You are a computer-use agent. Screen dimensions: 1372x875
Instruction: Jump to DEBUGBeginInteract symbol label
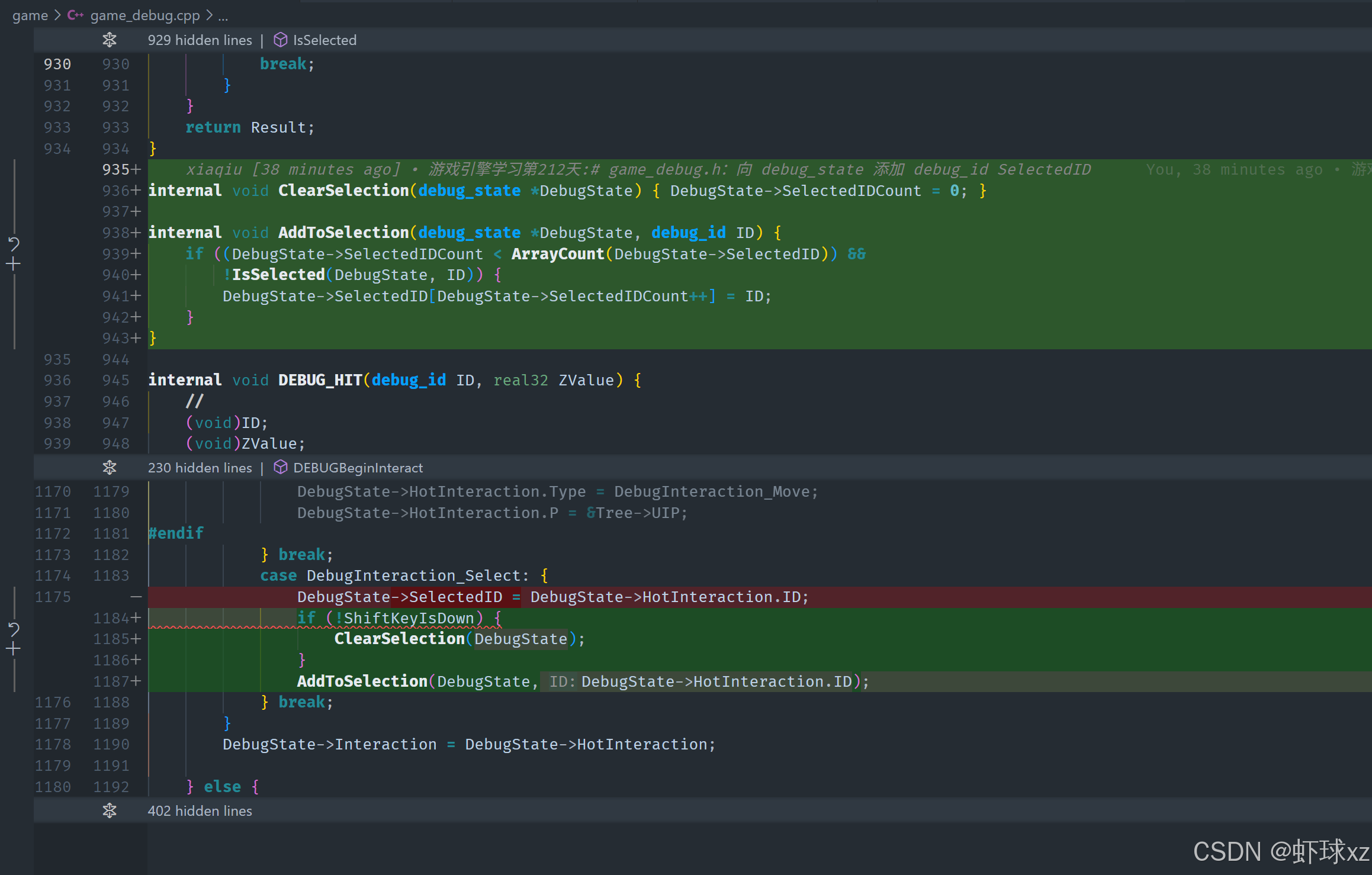(x=358, y=468)
